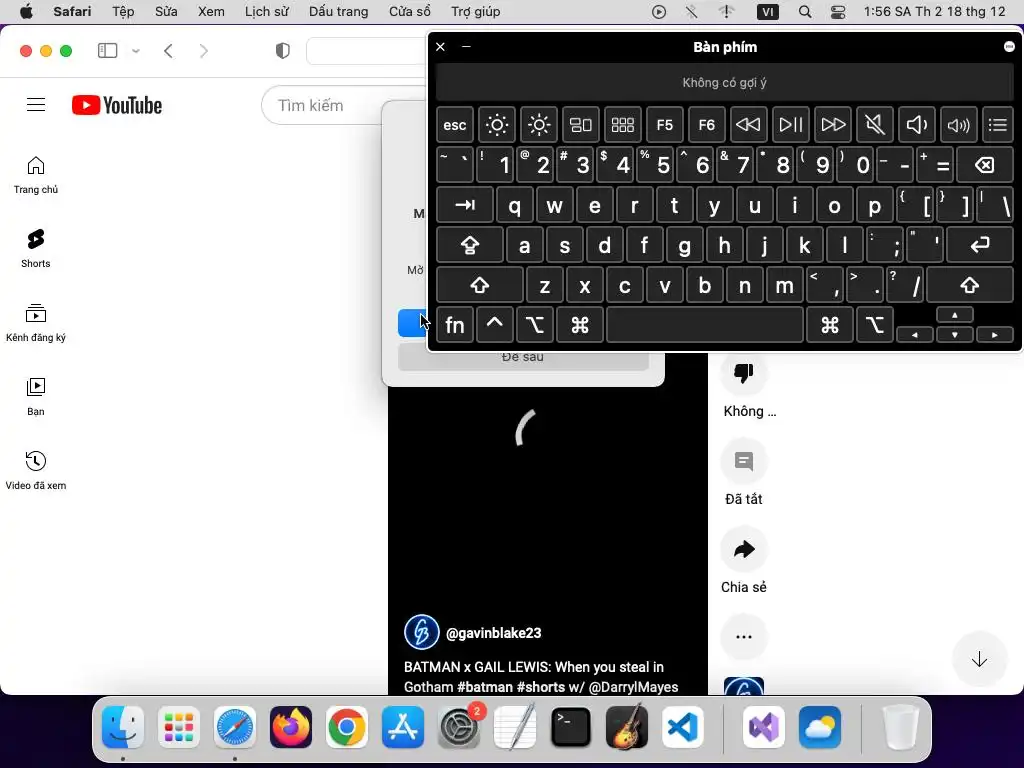Toggle the right command key on virtual keyboard

click(830, 325)
